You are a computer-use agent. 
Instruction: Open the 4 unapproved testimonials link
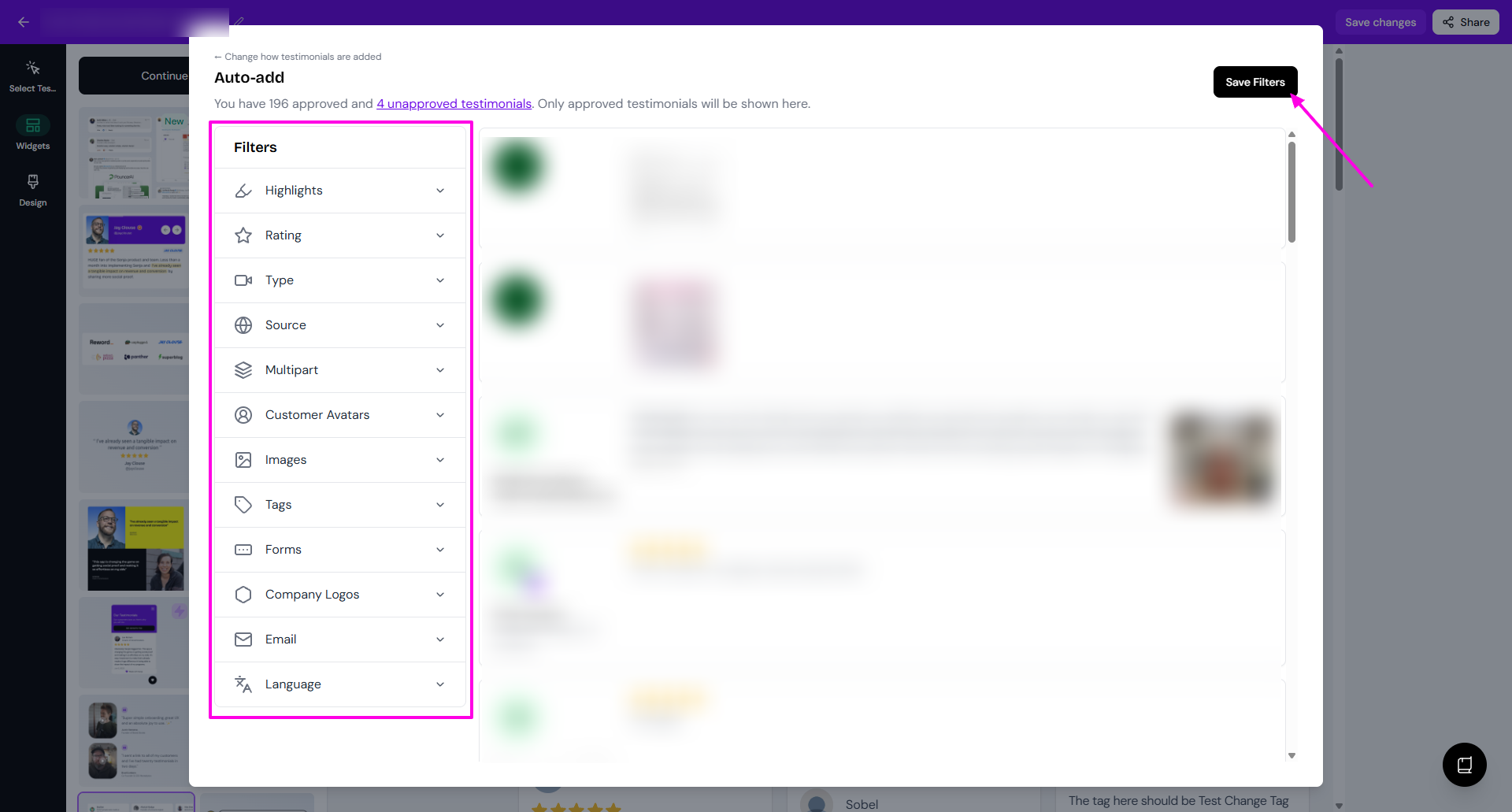coord(454,104)
